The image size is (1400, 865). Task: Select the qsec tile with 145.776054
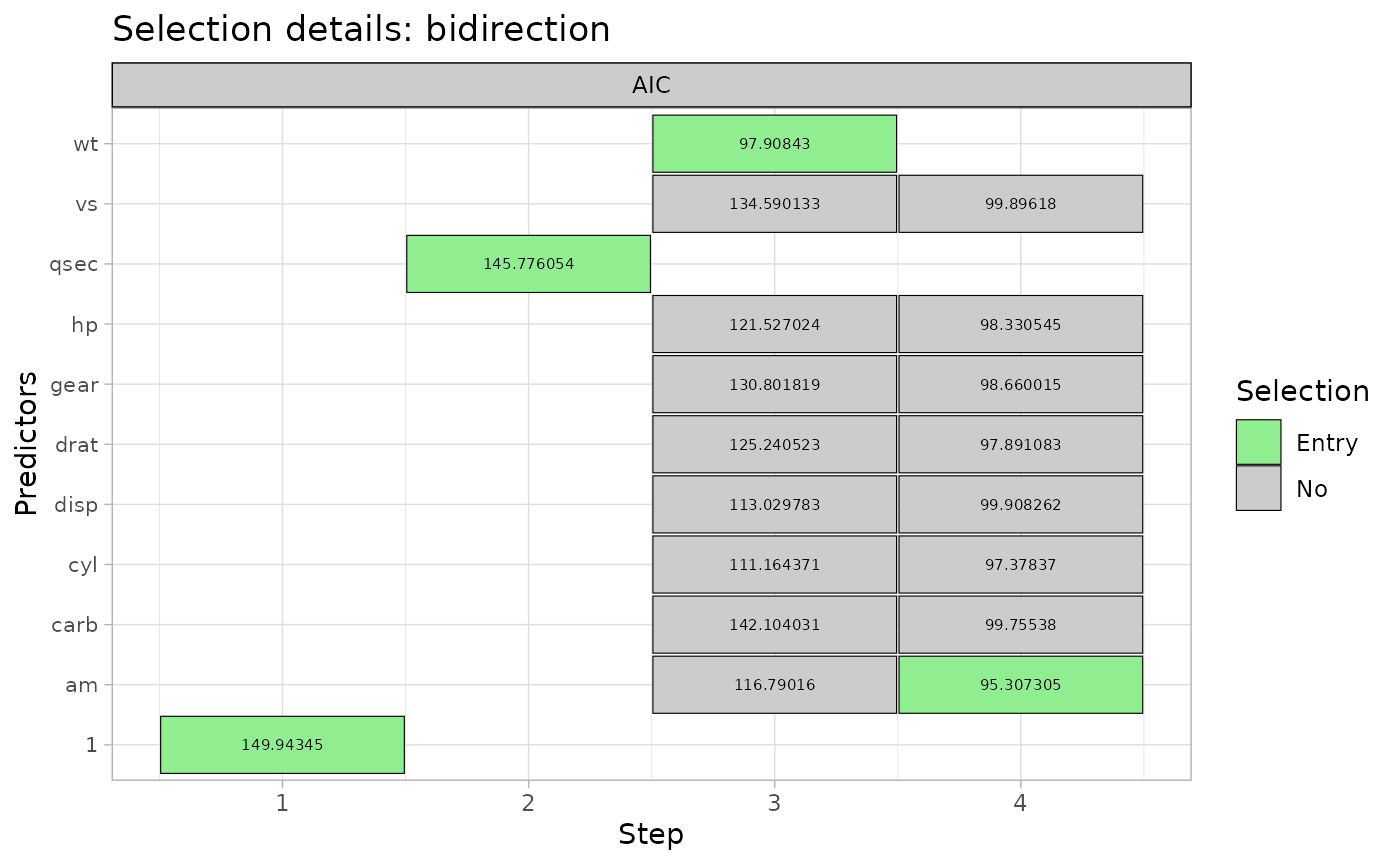(x=528, y=264)
